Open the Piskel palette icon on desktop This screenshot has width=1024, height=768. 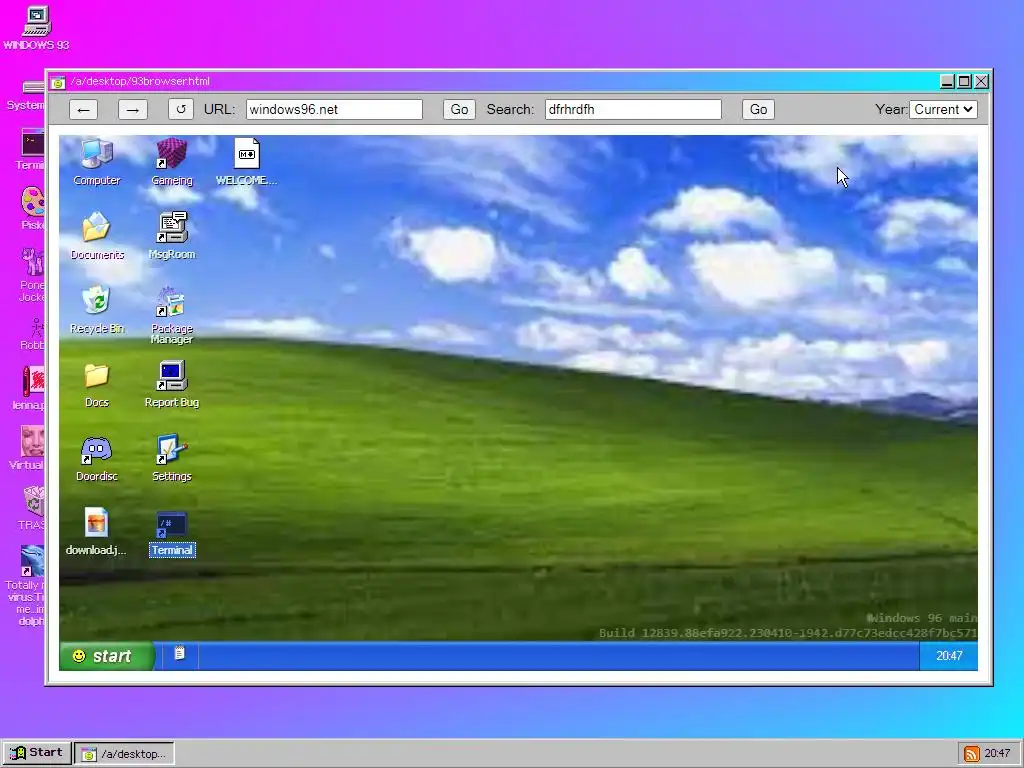[32, 208]
